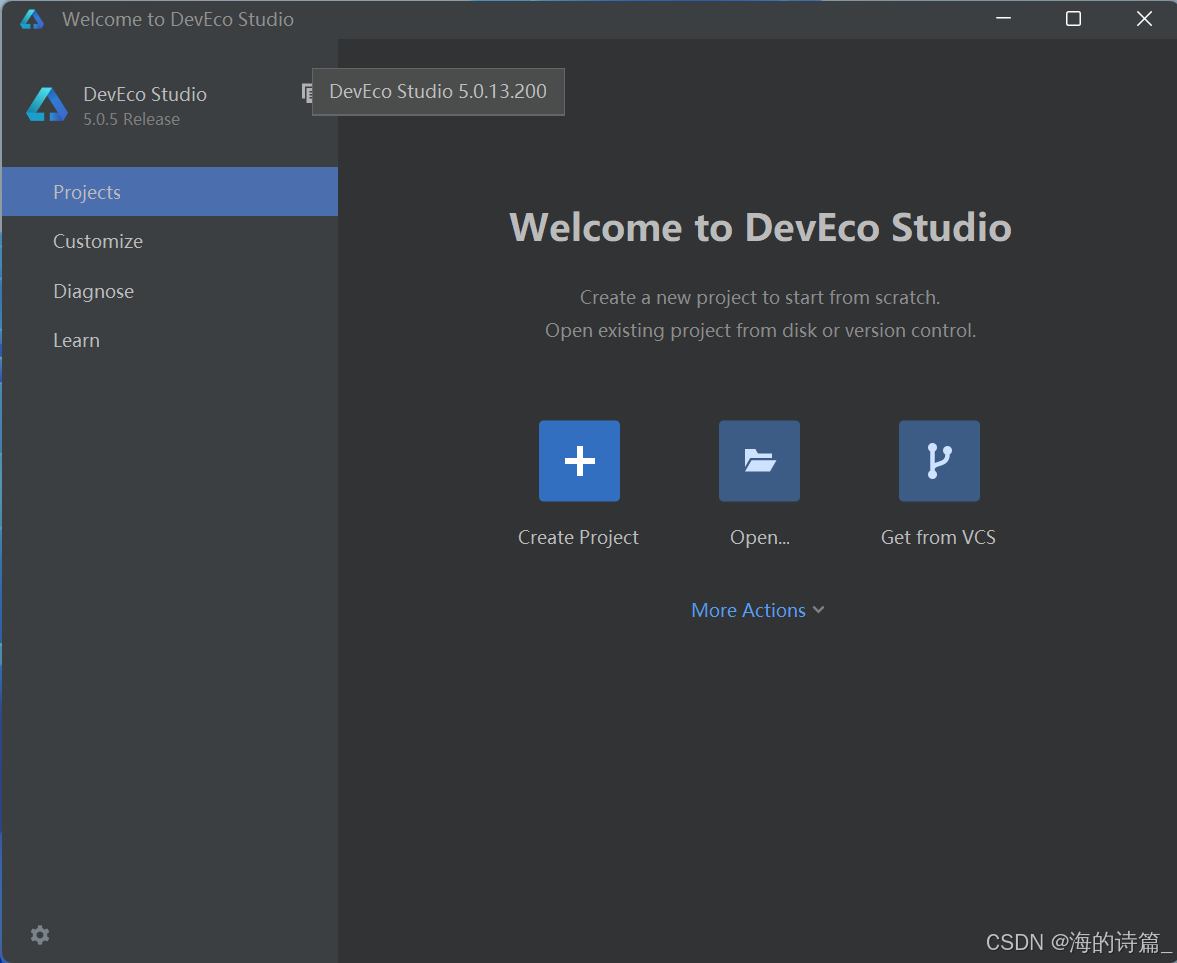Open the Diagnose section

[x=170, y=291]
